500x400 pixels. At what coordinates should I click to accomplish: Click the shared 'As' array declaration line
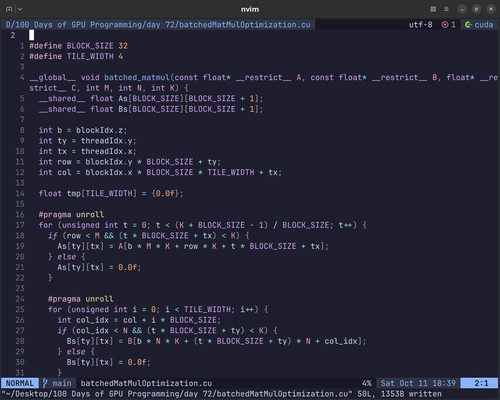[151, 99]
